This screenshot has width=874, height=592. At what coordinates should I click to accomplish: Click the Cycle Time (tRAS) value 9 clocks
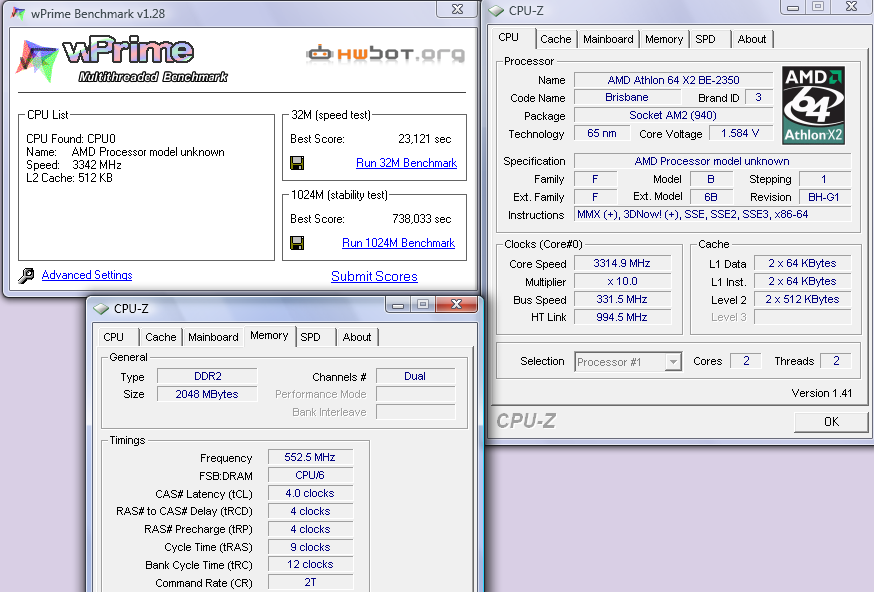[310, 547]
